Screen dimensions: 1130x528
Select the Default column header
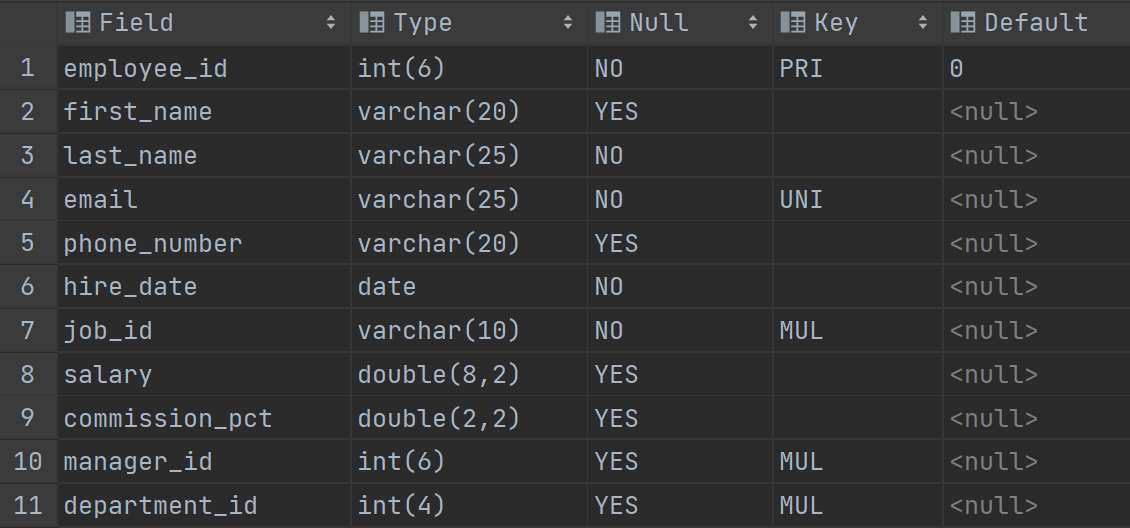tap(1036, 23)
